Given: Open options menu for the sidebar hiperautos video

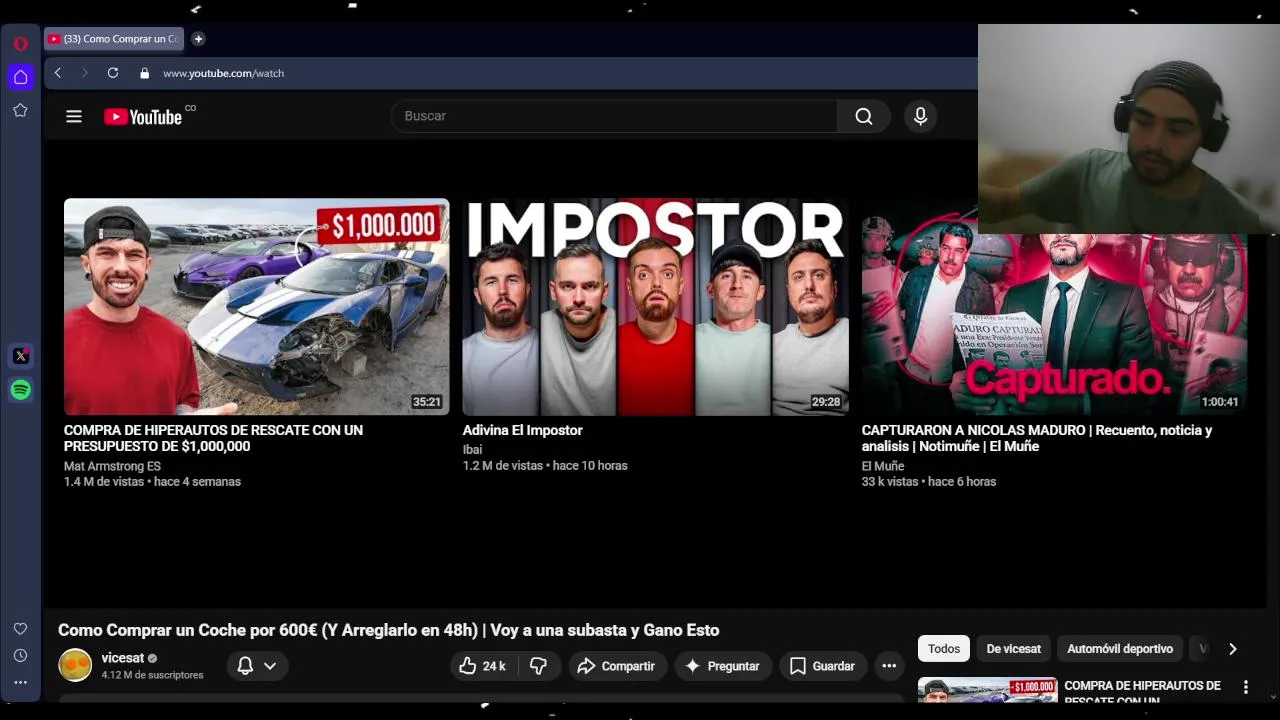Looking at the screenshot, I should click(1245, 687).
